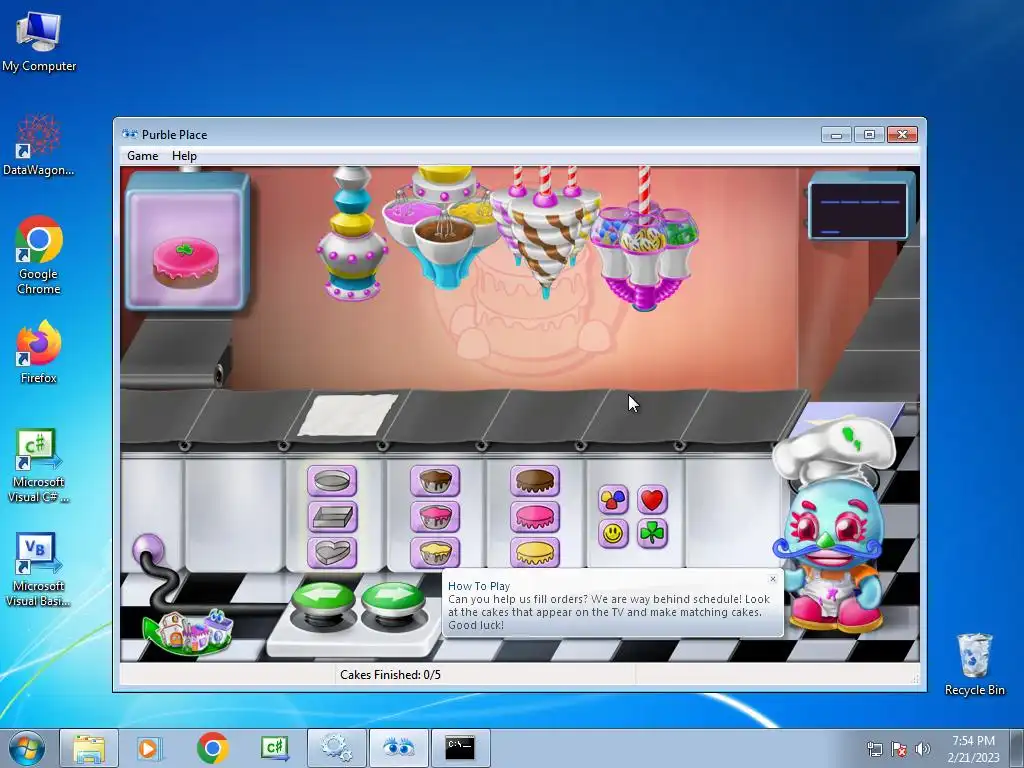This screenshot has height=768, width=1024.
Task: Click Cakes Finished: 0/5 status text
Action: (391, 675)
